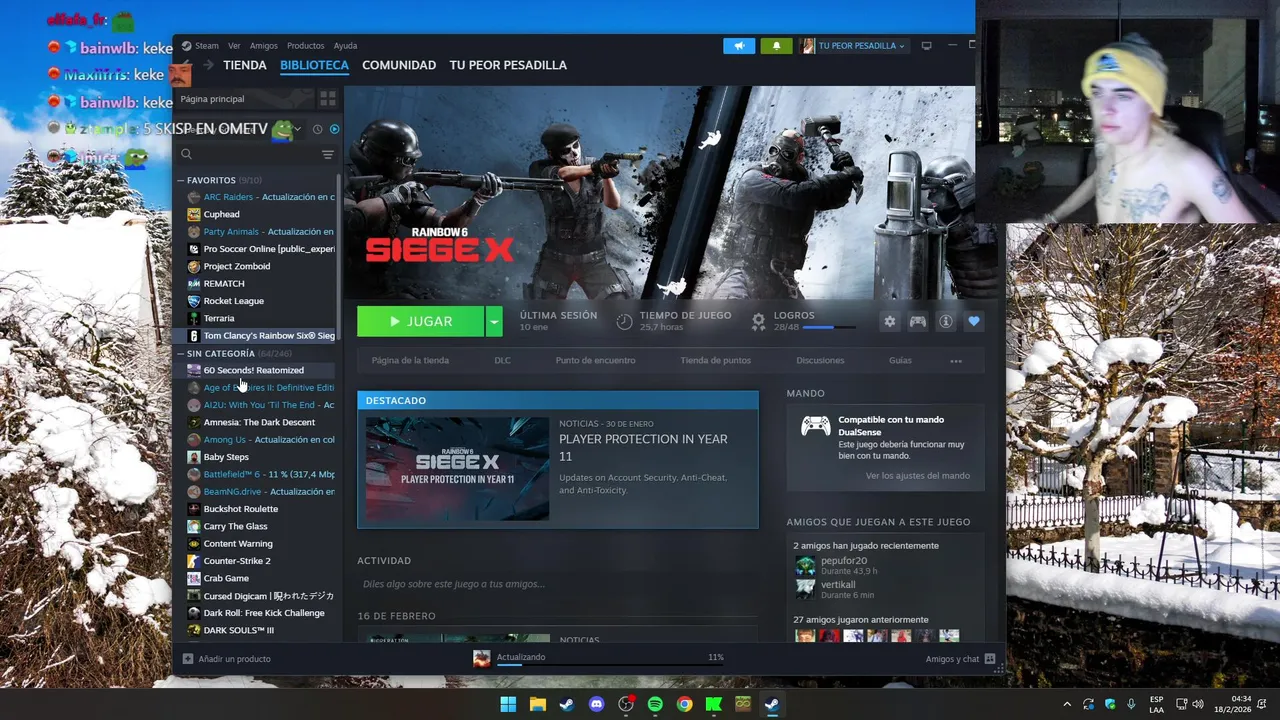Open the Productos menu
This screenshot has width=1280, height=720.
pos(305,46)
